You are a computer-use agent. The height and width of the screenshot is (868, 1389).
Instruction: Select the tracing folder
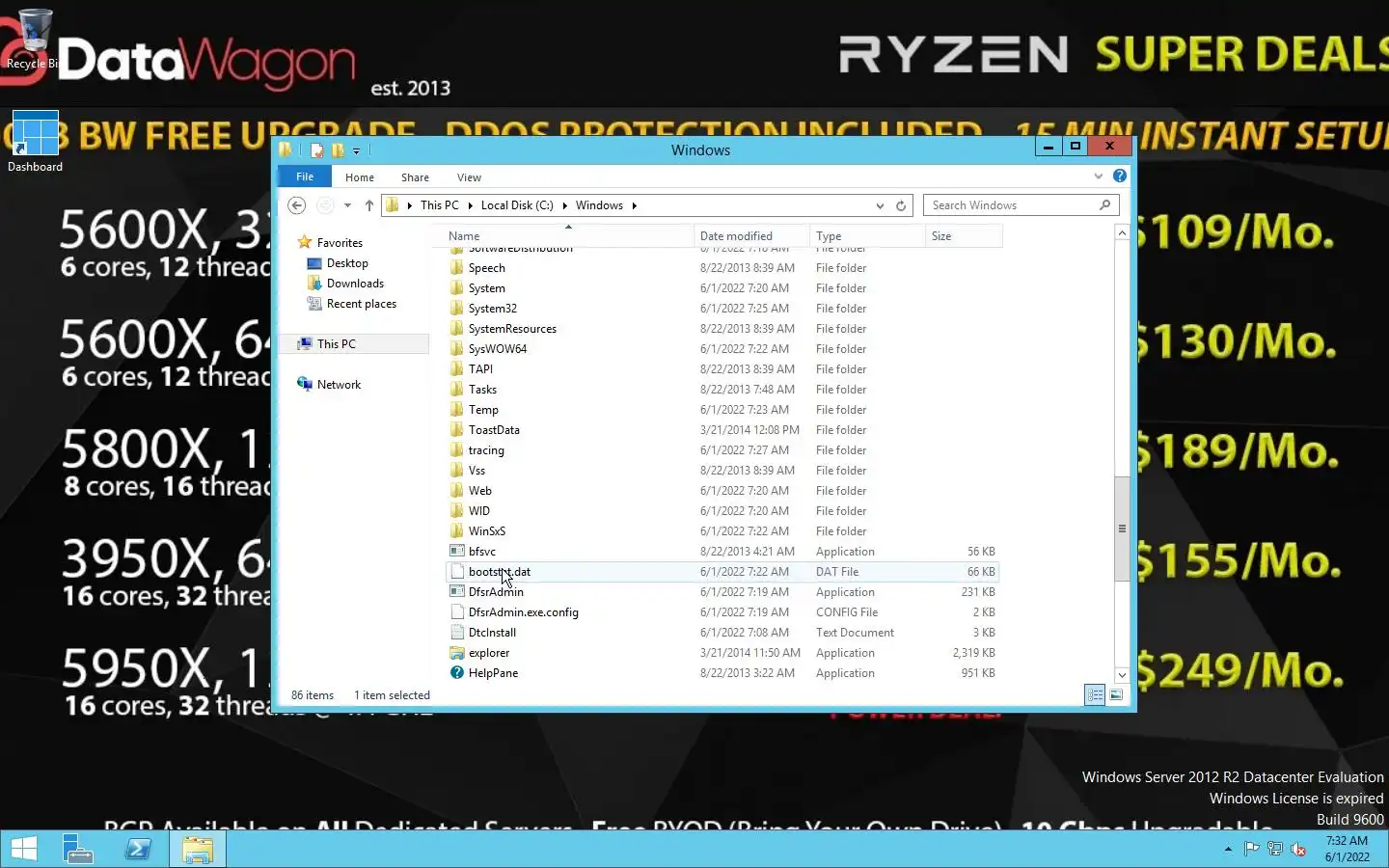pos(486,450)
